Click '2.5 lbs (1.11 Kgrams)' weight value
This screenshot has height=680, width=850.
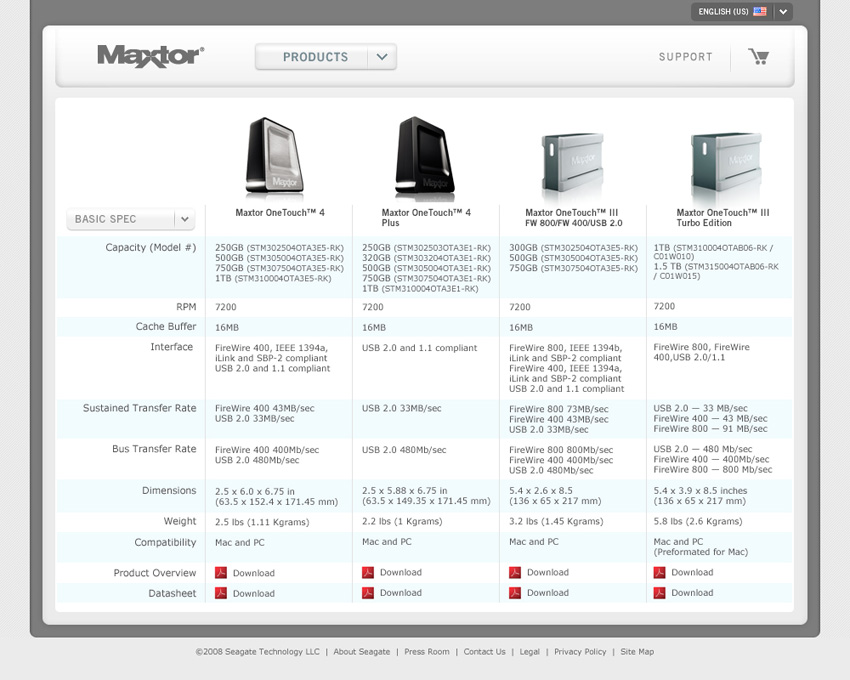pos(262,522)
